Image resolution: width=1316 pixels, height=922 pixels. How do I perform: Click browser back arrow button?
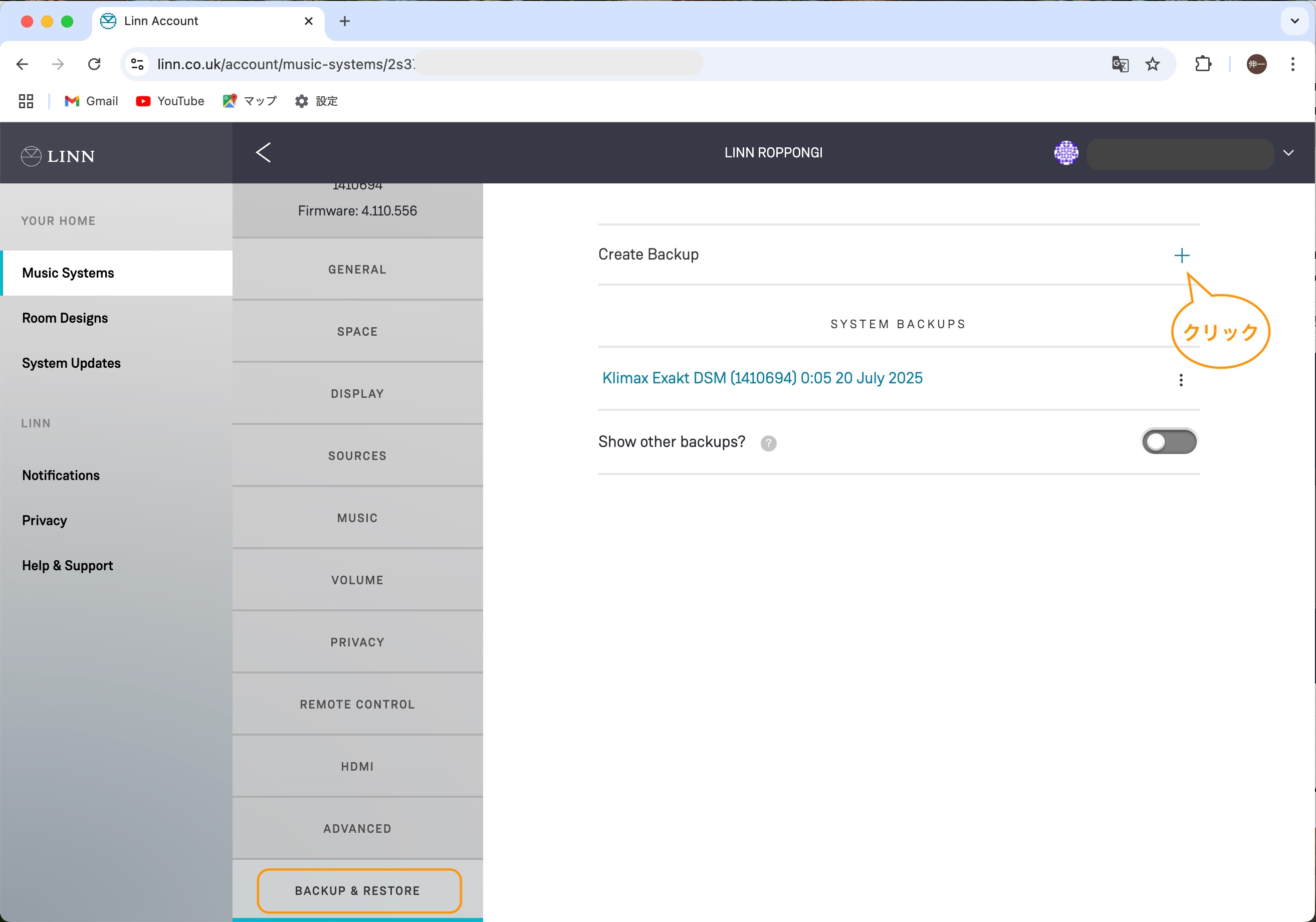22,64
